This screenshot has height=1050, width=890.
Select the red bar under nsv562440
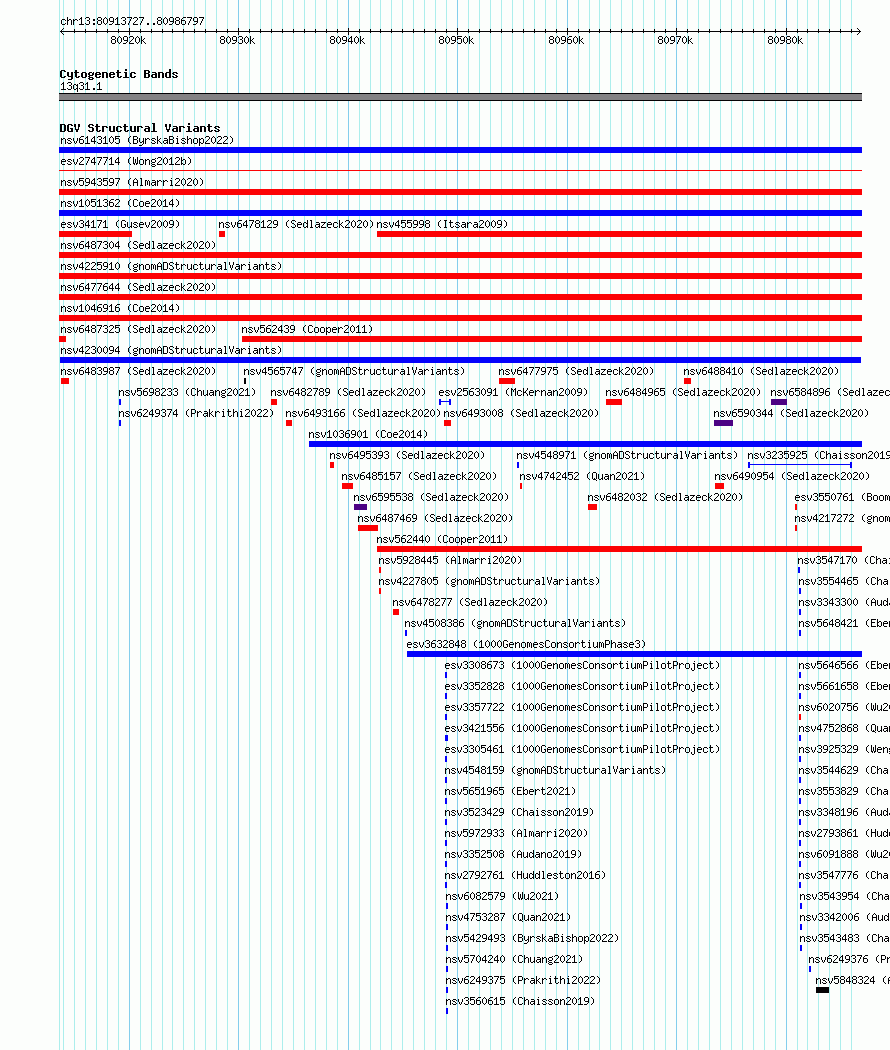coord(619,549)
